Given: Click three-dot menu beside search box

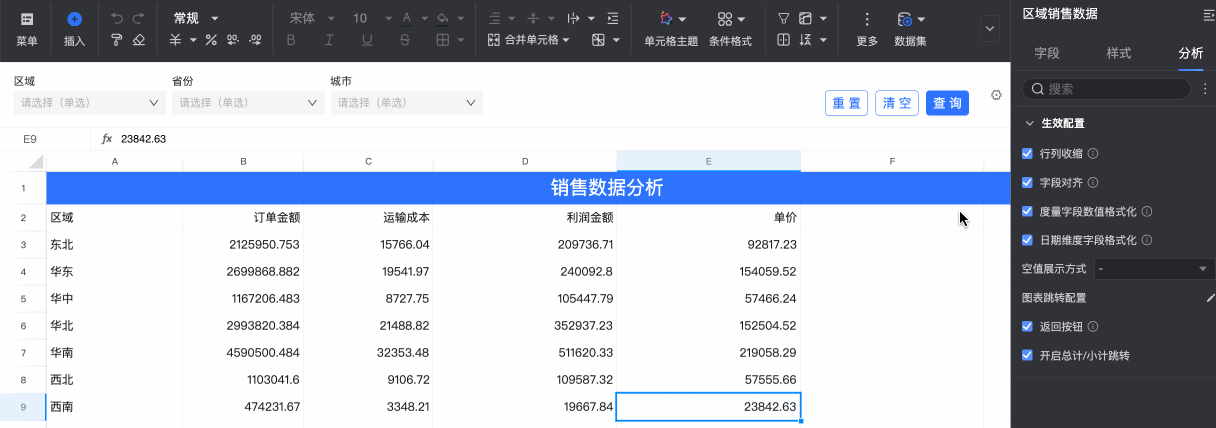Looking at the screenshot, I should coord(1205,89).
